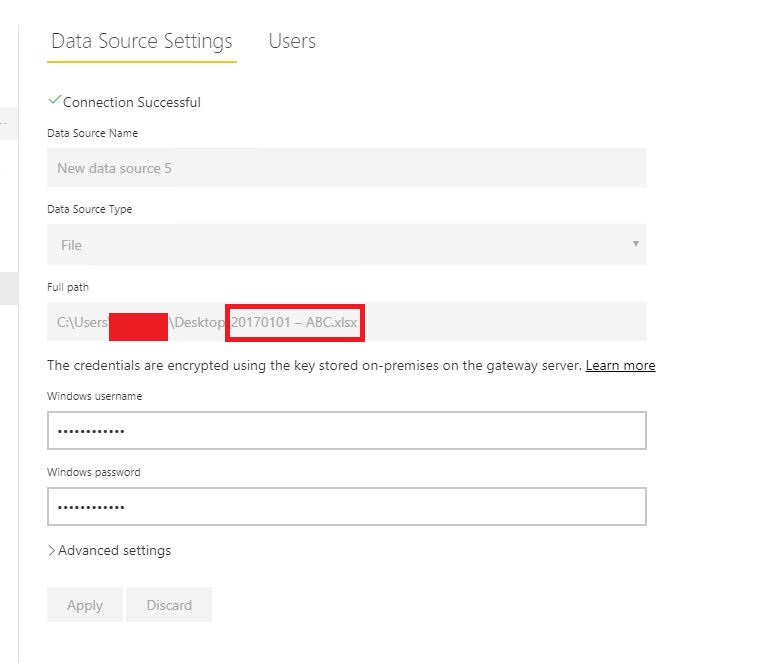Click the Data Source Name label

pyautogui.click(x=93, y=133)
